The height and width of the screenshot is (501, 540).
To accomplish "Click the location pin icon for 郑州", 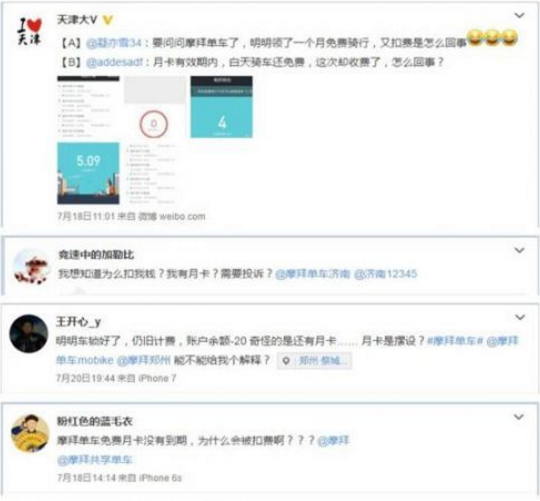I will pyautogui.click(x=286, y=361).
